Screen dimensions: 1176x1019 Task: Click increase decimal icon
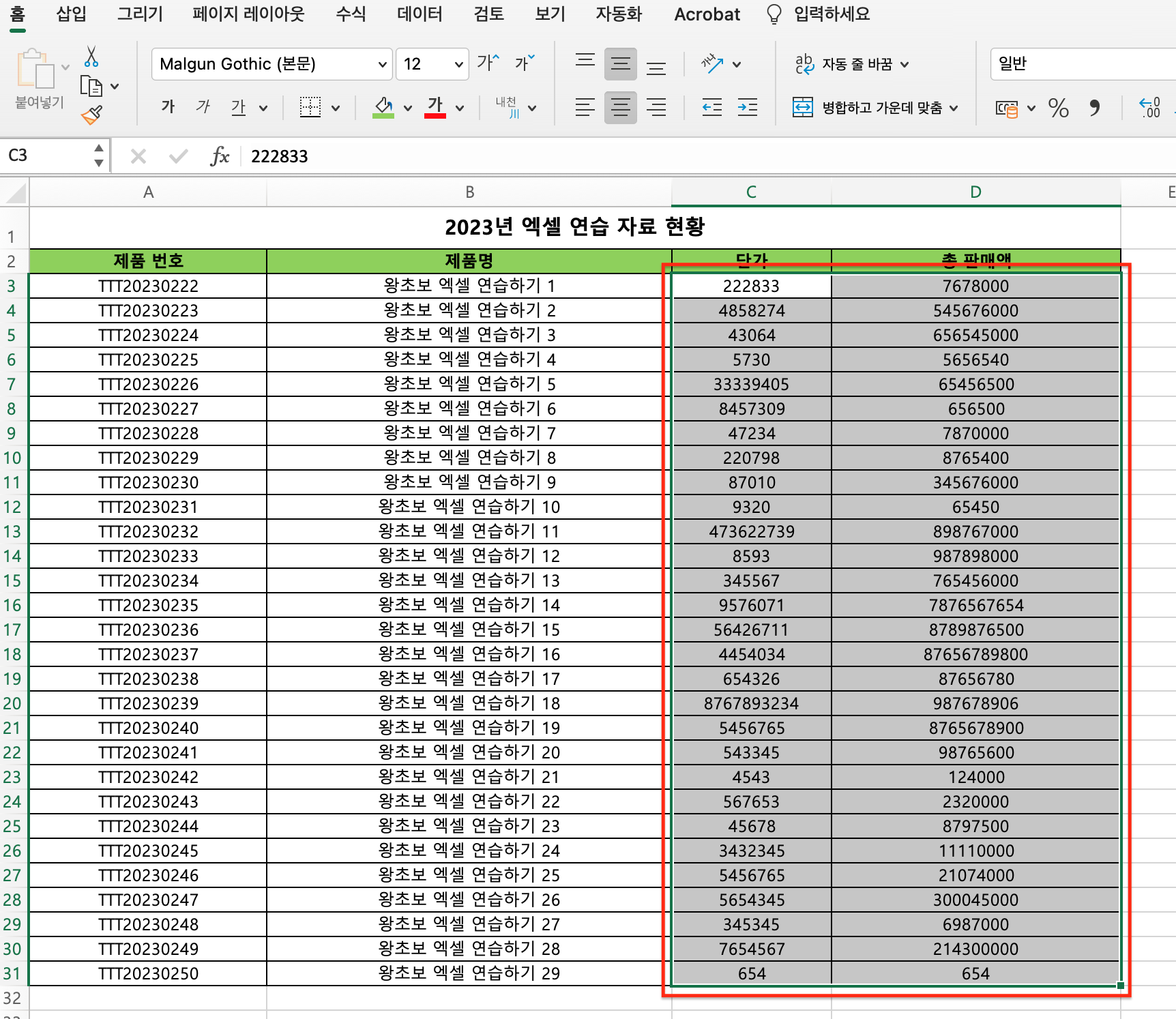pos(1149,108)
